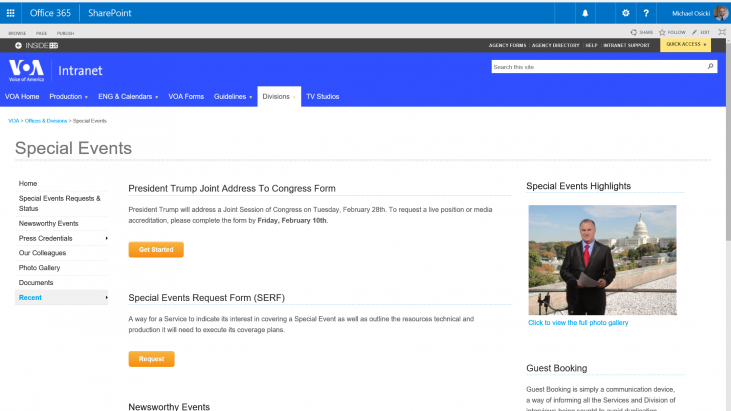Expand Press Credentials submenu arrow

click(106, 238)
